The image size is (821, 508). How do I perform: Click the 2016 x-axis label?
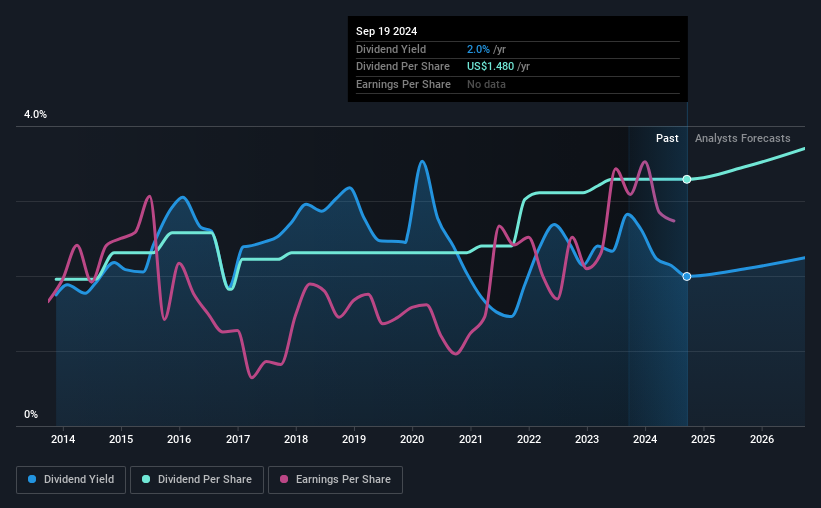179,439
